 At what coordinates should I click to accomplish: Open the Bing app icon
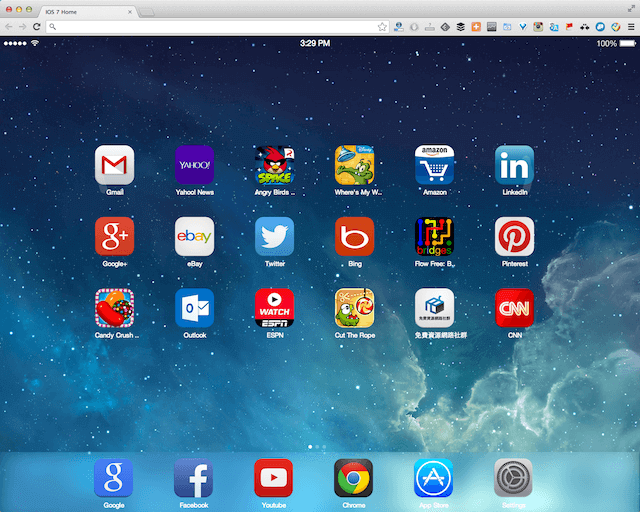[x=354, y=236]
